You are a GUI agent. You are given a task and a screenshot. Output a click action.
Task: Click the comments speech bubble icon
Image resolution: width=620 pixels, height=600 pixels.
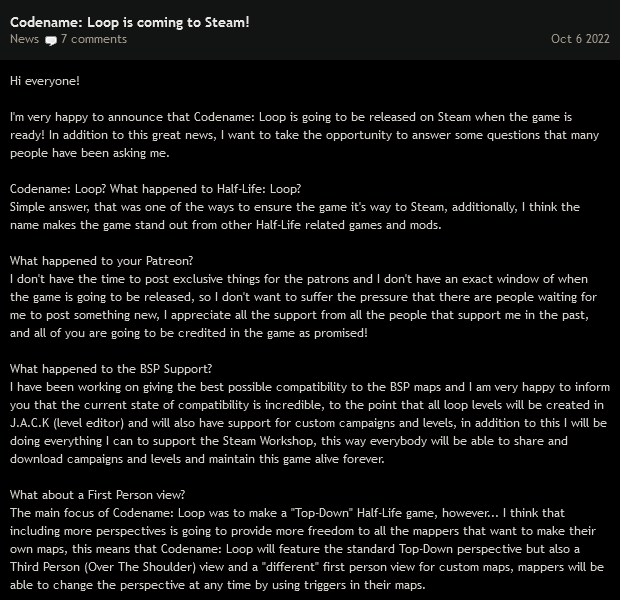pos(51,40)
